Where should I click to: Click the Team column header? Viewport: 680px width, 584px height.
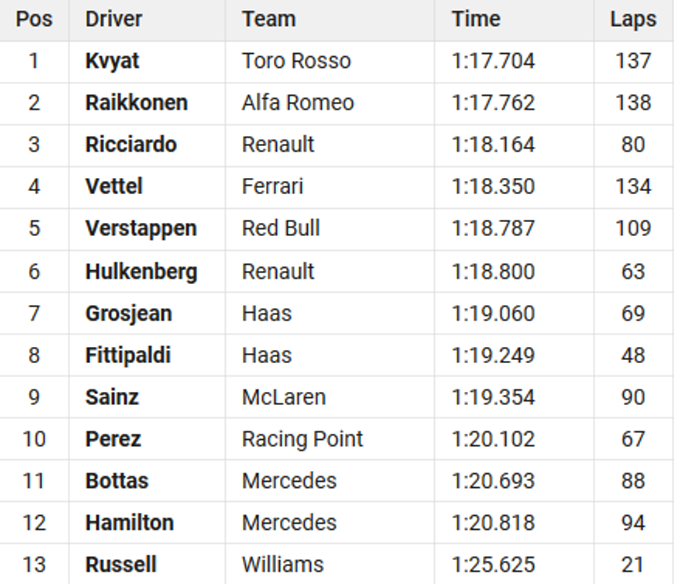(269, 19)
